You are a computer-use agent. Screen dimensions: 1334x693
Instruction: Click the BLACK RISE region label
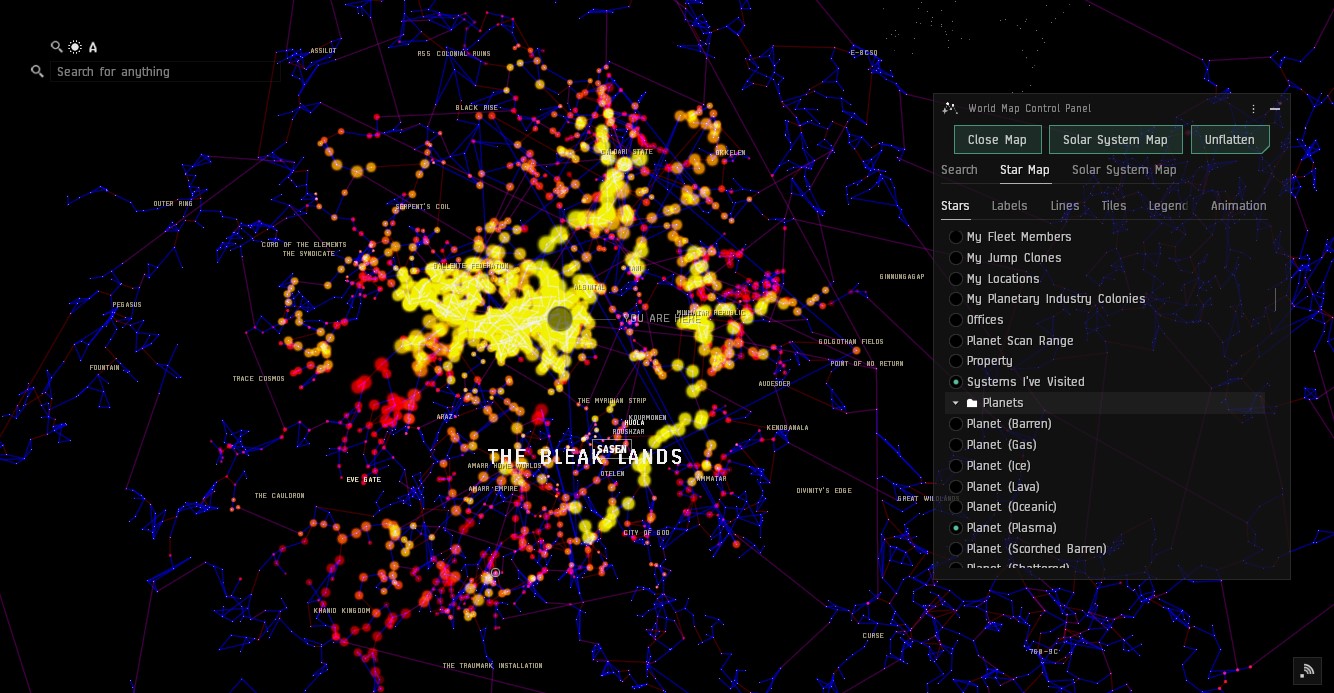[x=477, y=108]
